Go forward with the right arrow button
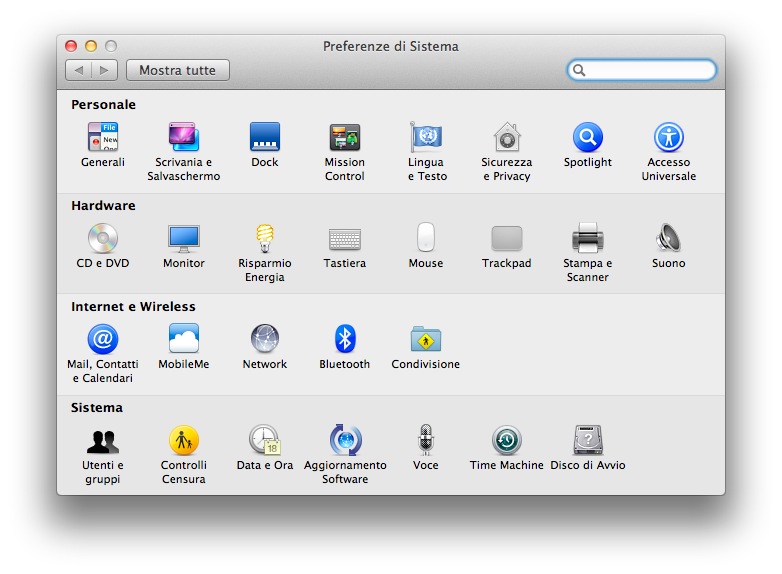Viewport: 782px width, 574px height. (105, 70)
